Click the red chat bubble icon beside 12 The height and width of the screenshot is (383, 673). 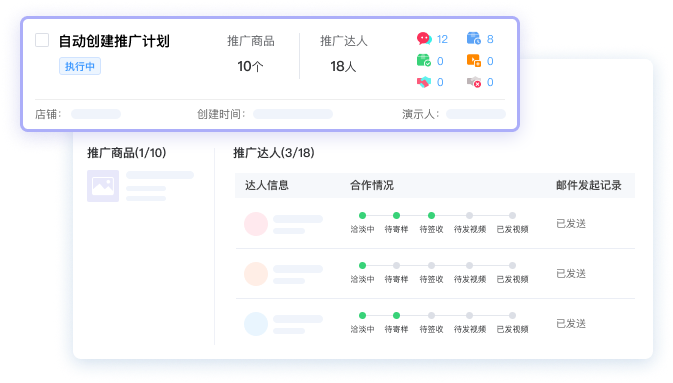424,39
